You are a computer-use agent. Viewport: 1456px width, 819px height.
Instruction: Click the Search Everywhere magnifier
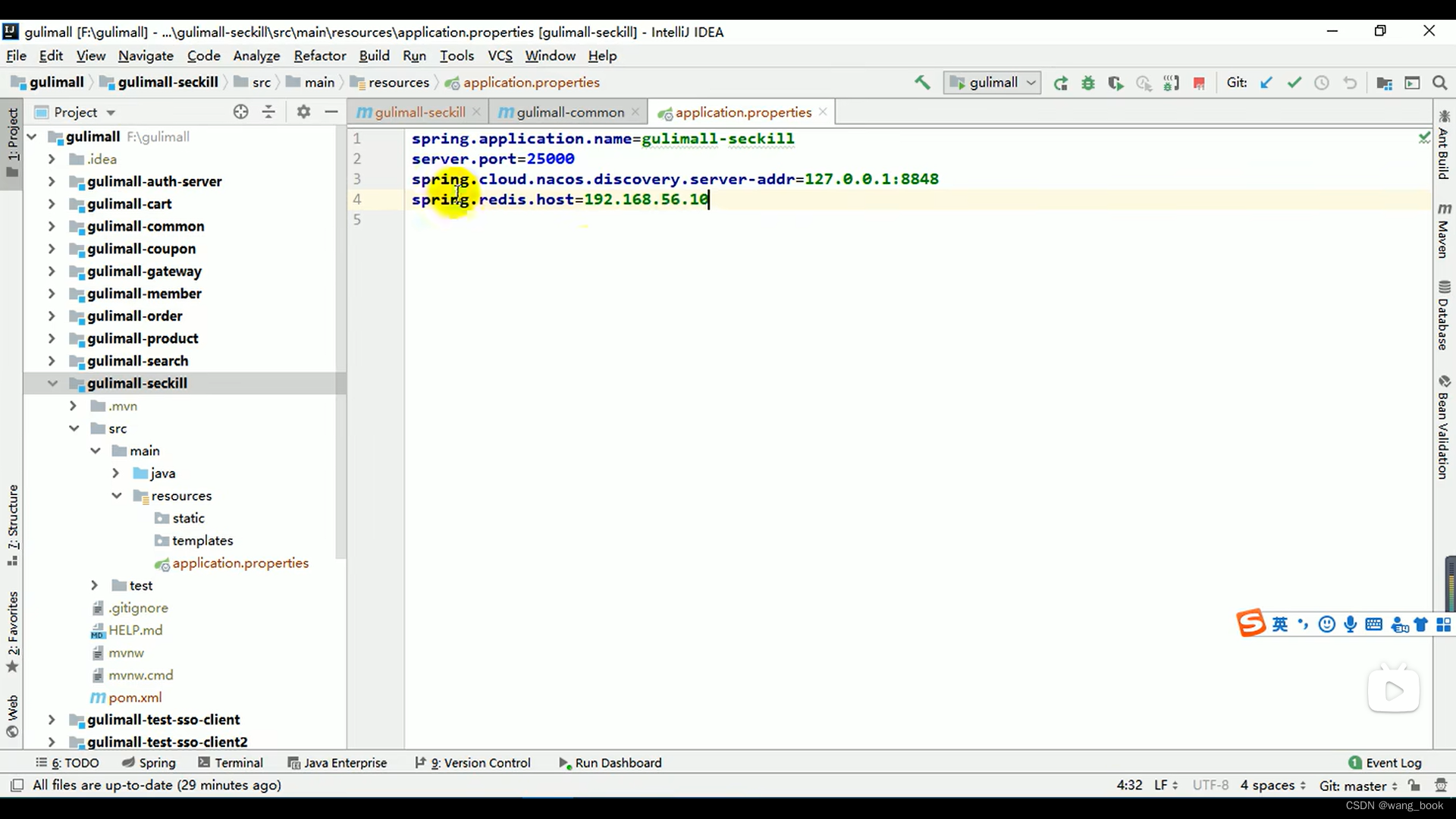pos(1439,83)
